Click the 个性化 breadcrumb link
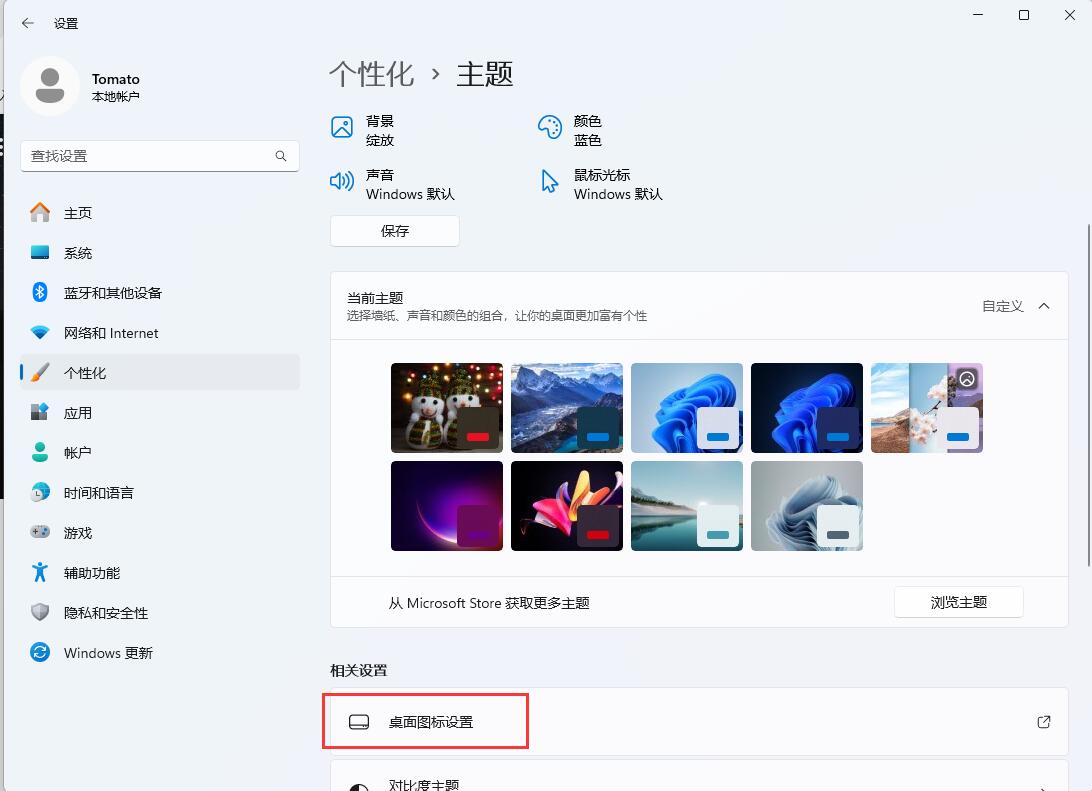1092x791 pixels. (371, 74)
